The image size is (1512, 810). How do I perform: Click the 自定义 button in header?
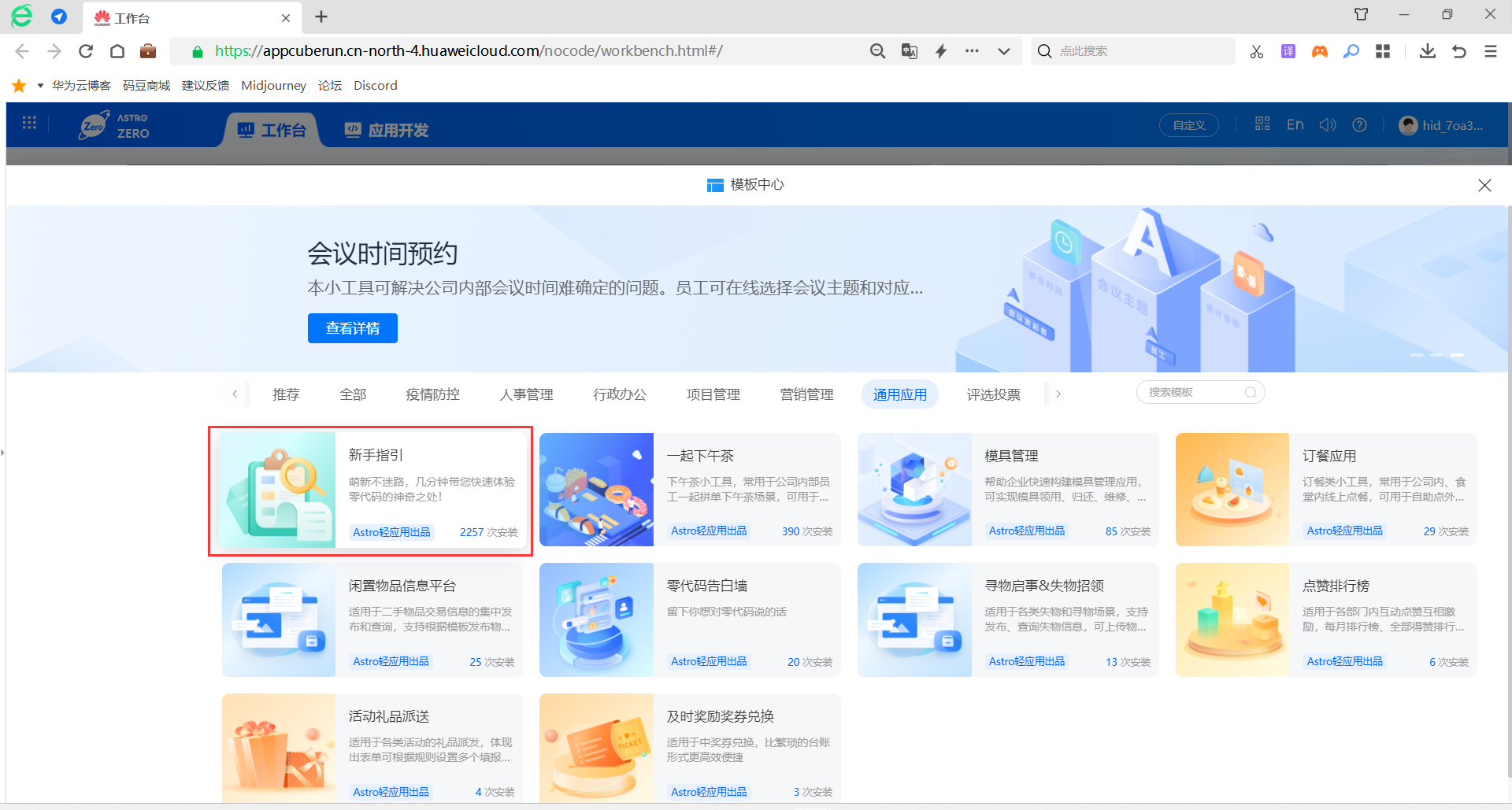point(1189,125)
